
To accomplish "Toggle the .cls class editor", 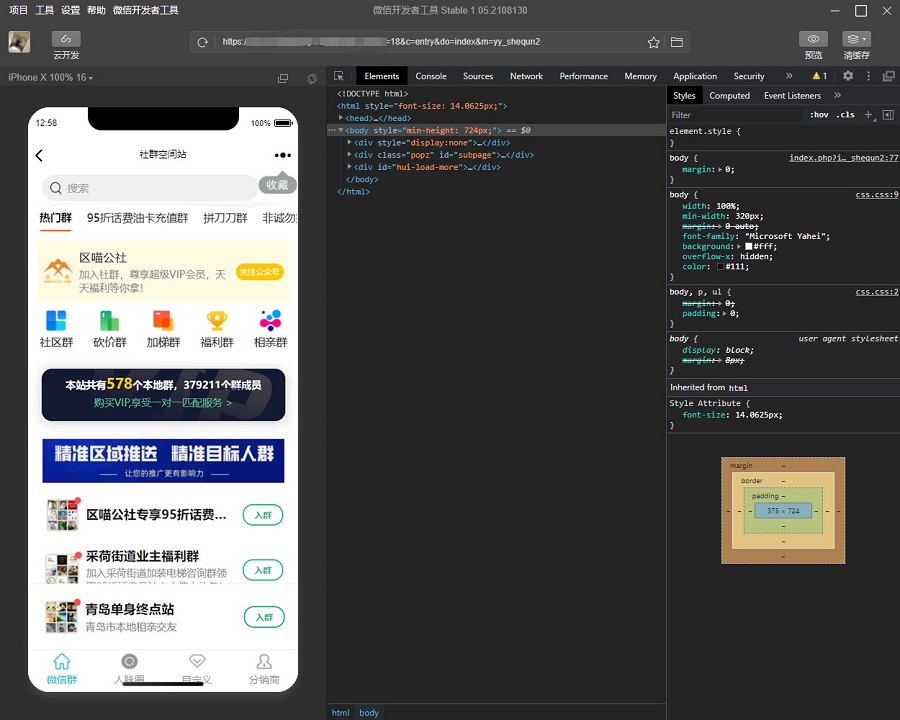I will (x=845, y=115).
